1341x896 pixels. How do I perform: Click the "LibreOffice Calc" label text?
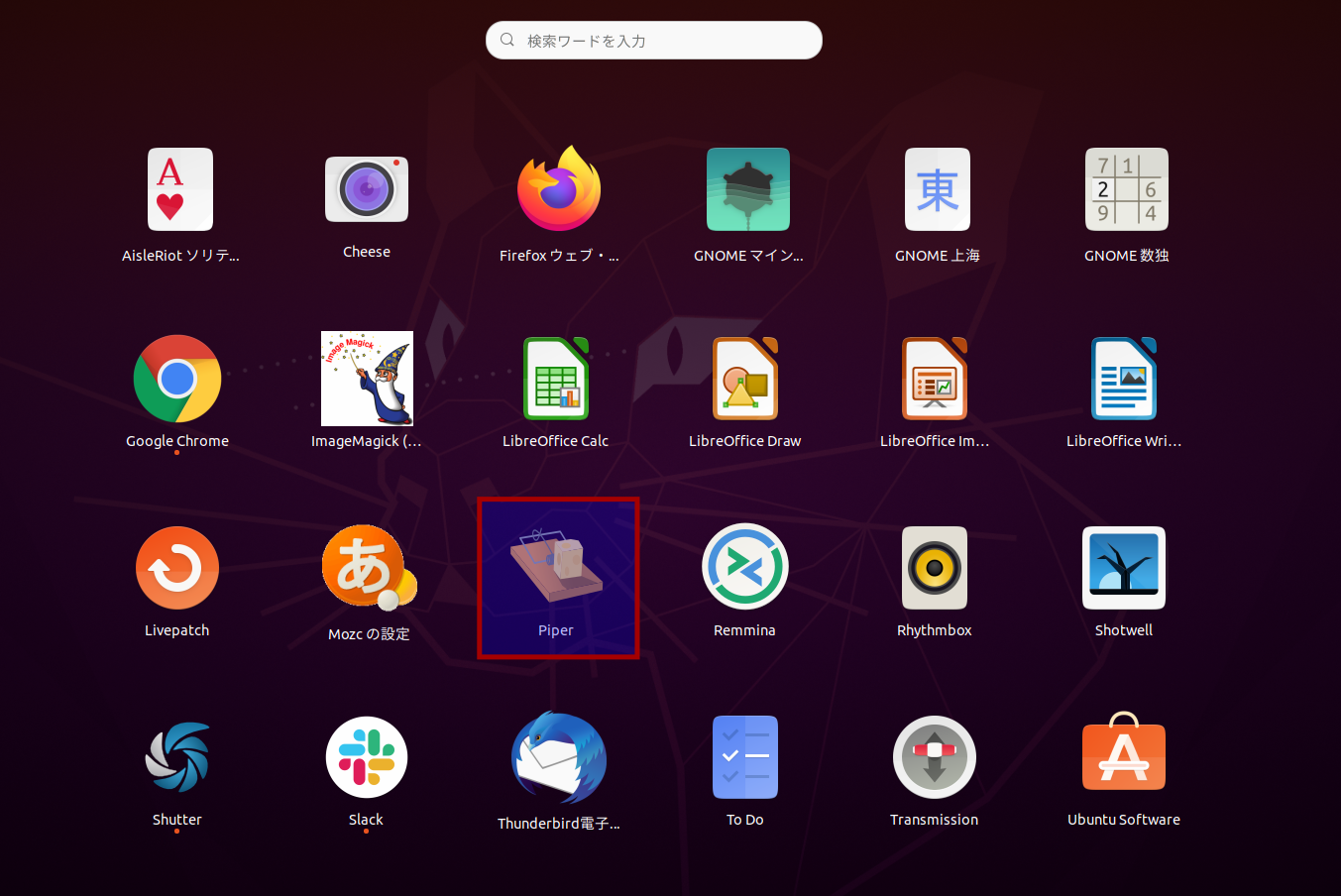tap(556, 441)
